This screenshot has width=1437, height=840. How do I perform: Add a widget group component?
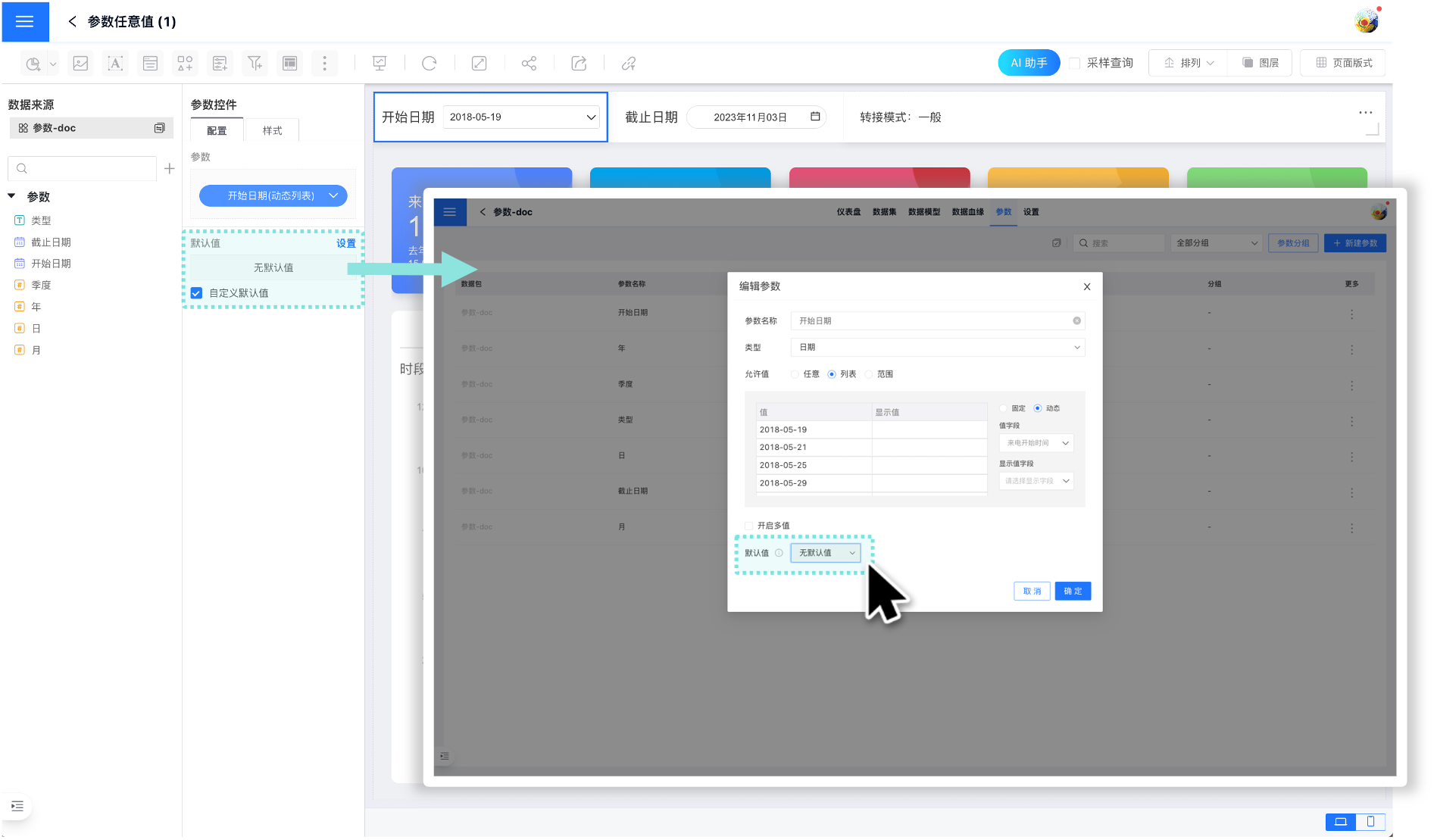click(x=185, y=64)
